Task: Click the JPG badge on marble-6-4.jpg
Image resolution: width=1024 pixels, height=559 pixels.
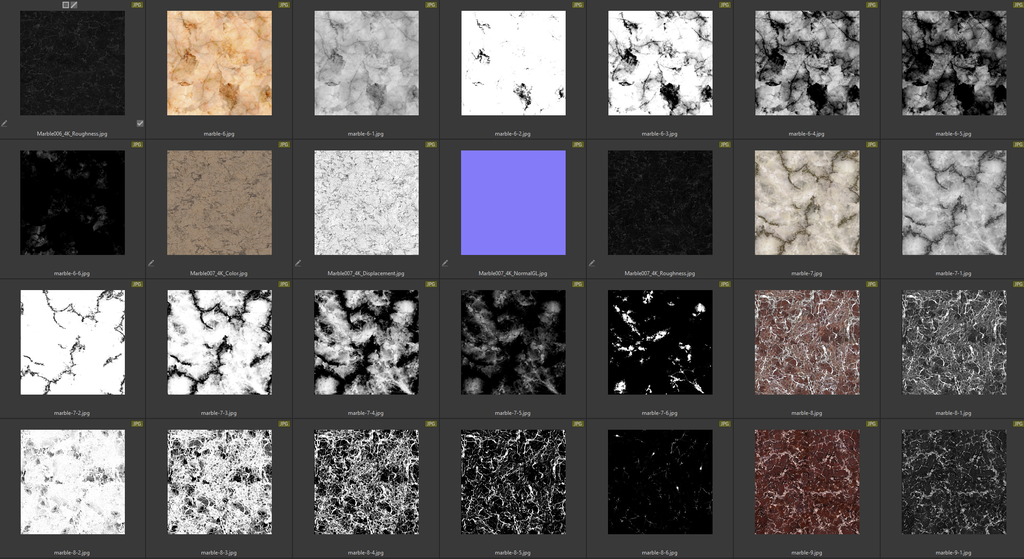Action: pyautogui.click(x=872, y=5)
